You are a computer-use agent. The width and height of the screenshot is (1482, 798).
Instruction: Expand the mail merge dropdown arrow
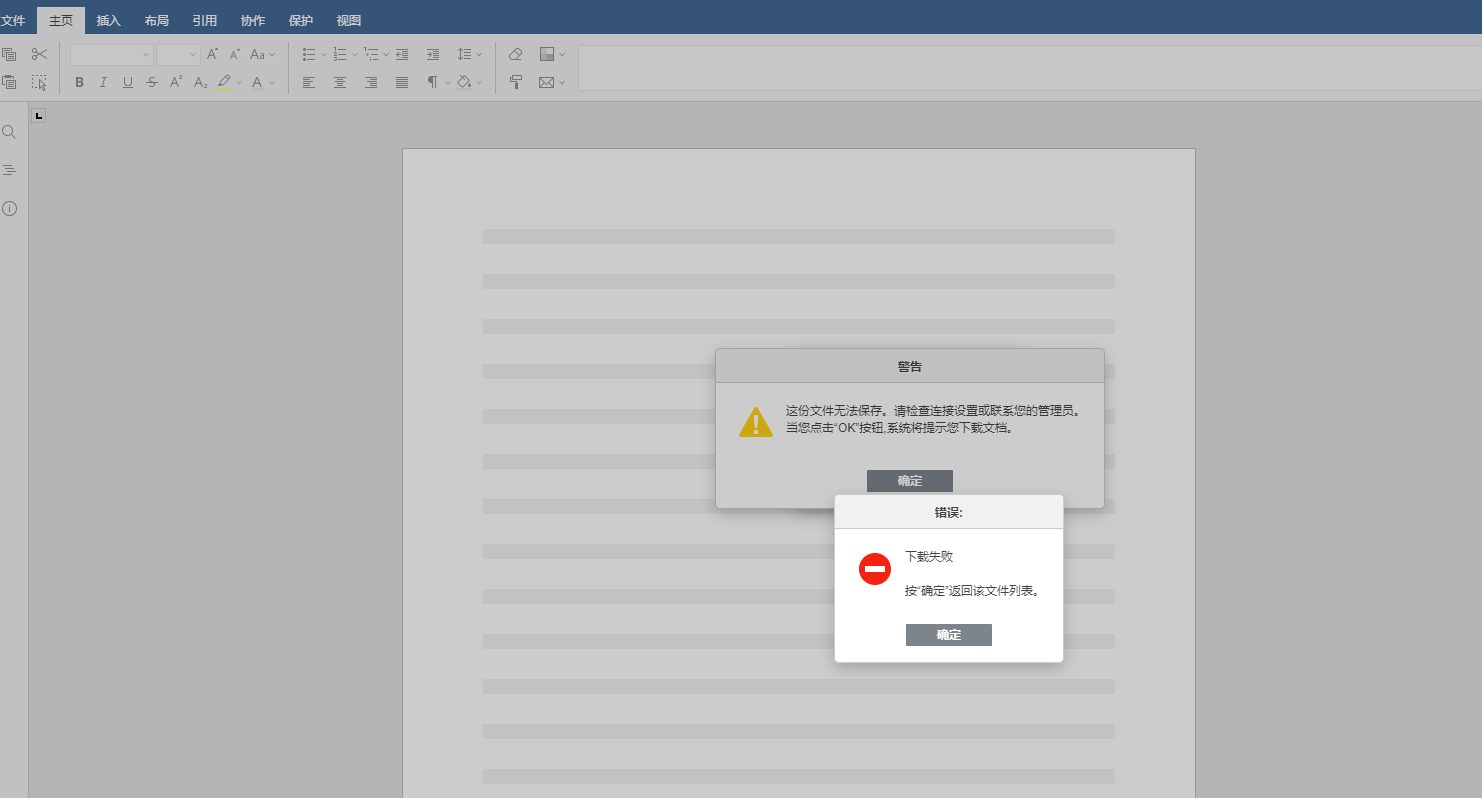pos(562,82)
